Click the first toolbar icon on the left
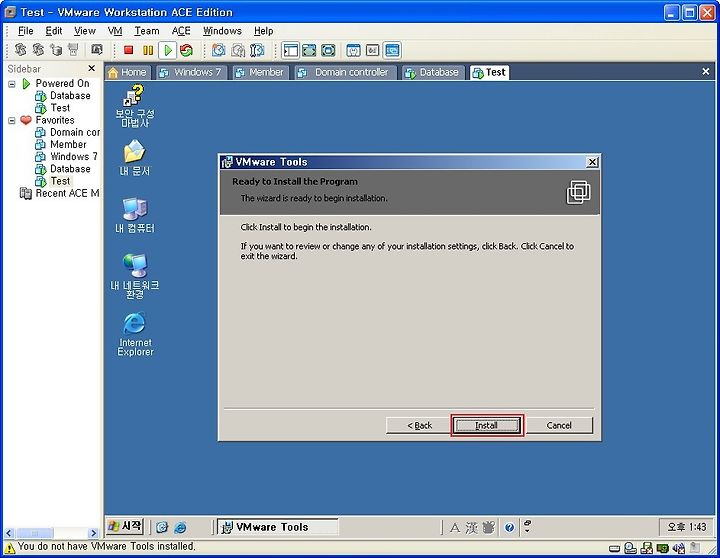The width and height of the screenshot is (720, 558). coord(20,49)
